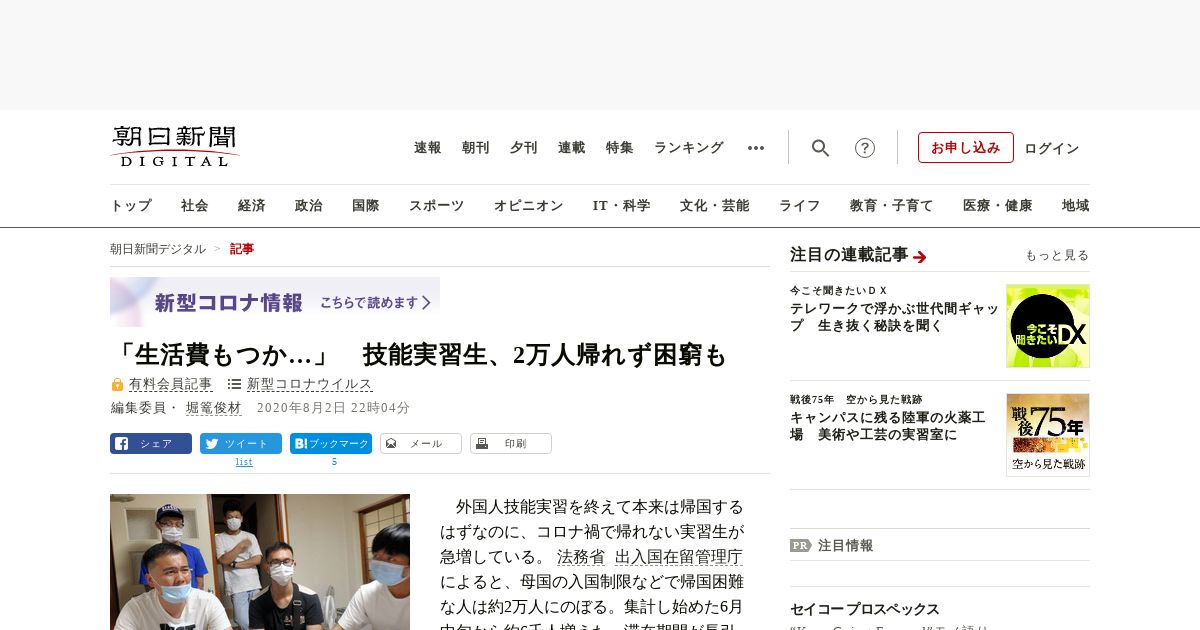
Task: Print the article with the 印刷 button
Action: tap(511, 444)
